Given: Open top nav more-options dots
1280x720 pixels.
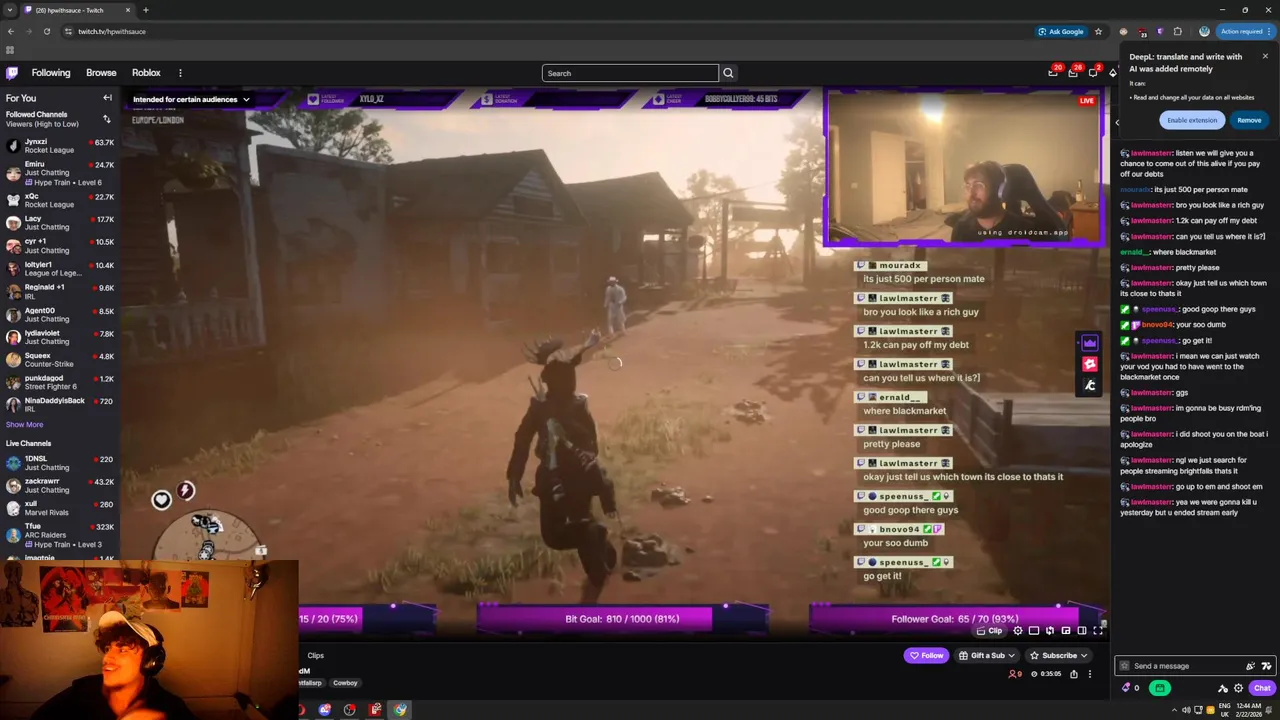Looking at the screenshot, I should click(180, 73).
